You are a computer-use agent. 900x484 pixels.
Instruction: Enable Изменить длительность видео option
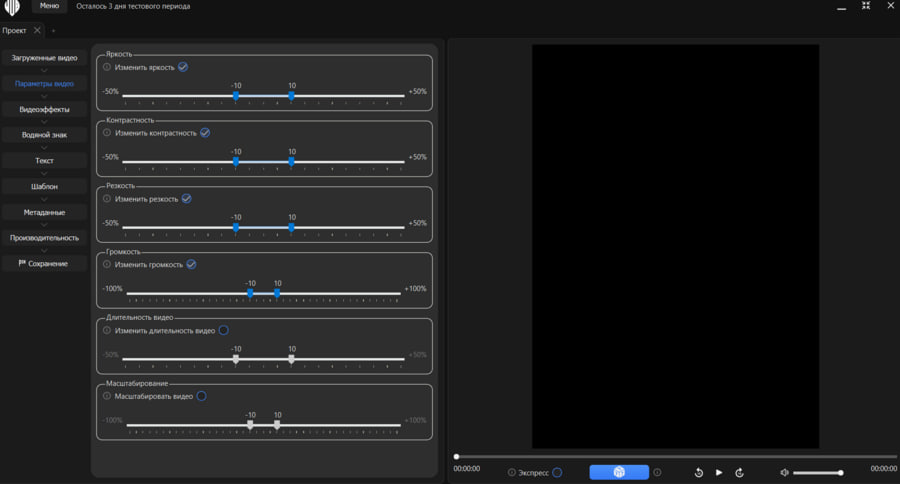(223, 331)
